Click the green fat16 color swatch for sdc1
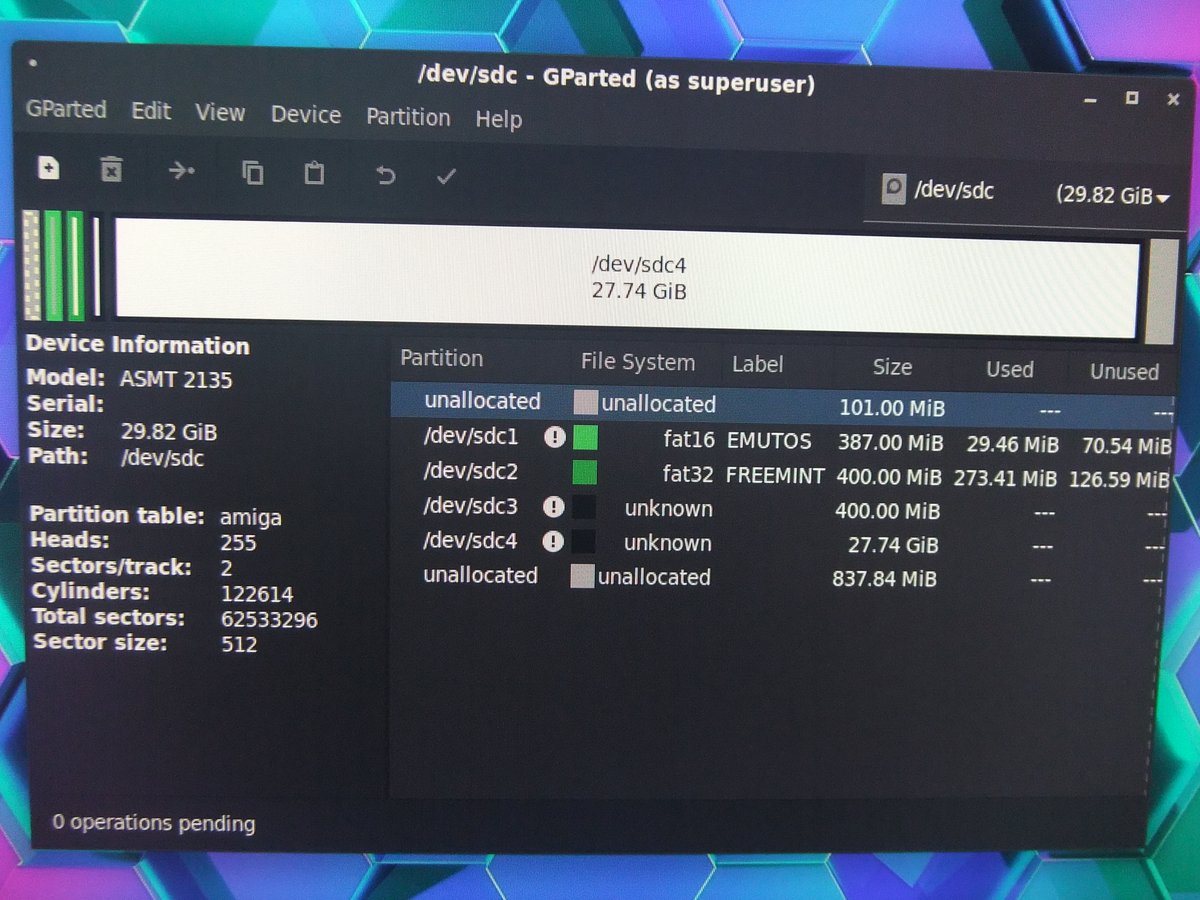This screenshot has height=900, width=1200. pyautogui.click(x=585, y=438)
